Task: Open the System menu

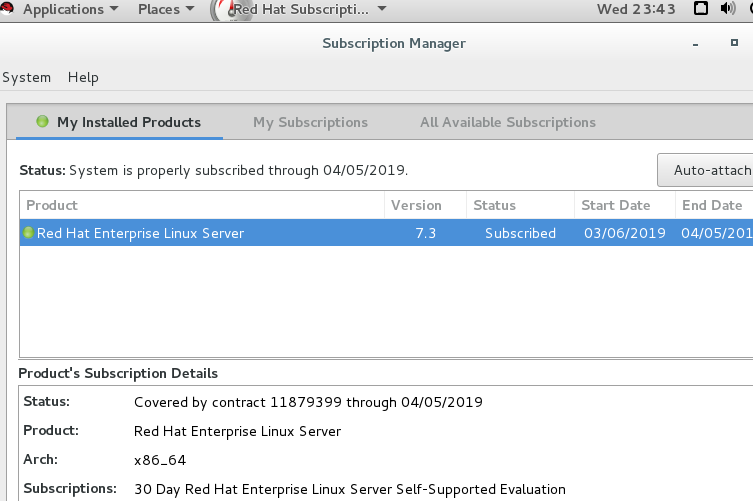Action: (26, 77)
